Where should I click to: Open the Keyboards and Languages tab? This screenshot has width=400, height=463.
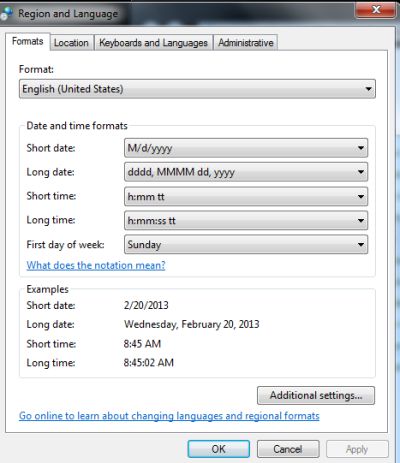pyautogui.click(x=153, y=43)
